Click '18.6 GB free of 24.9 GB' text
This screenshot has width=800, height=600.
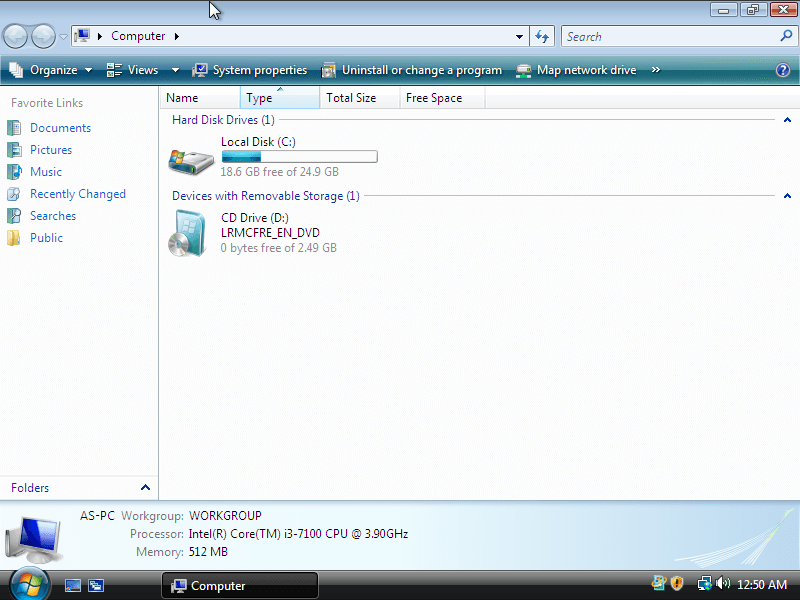tap(280, 171)
